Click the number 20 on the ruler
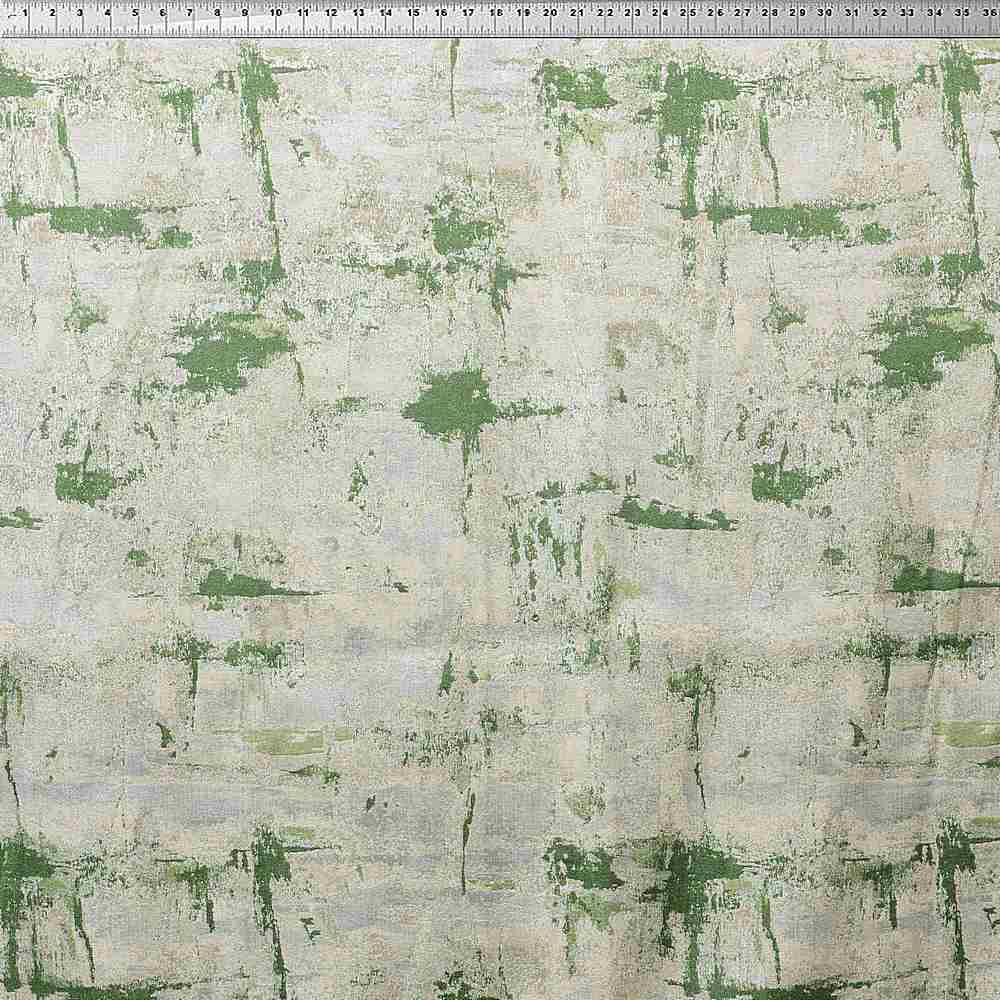Image resolution: width=1000 pixels, height=1000 pixels. point(550,12)
